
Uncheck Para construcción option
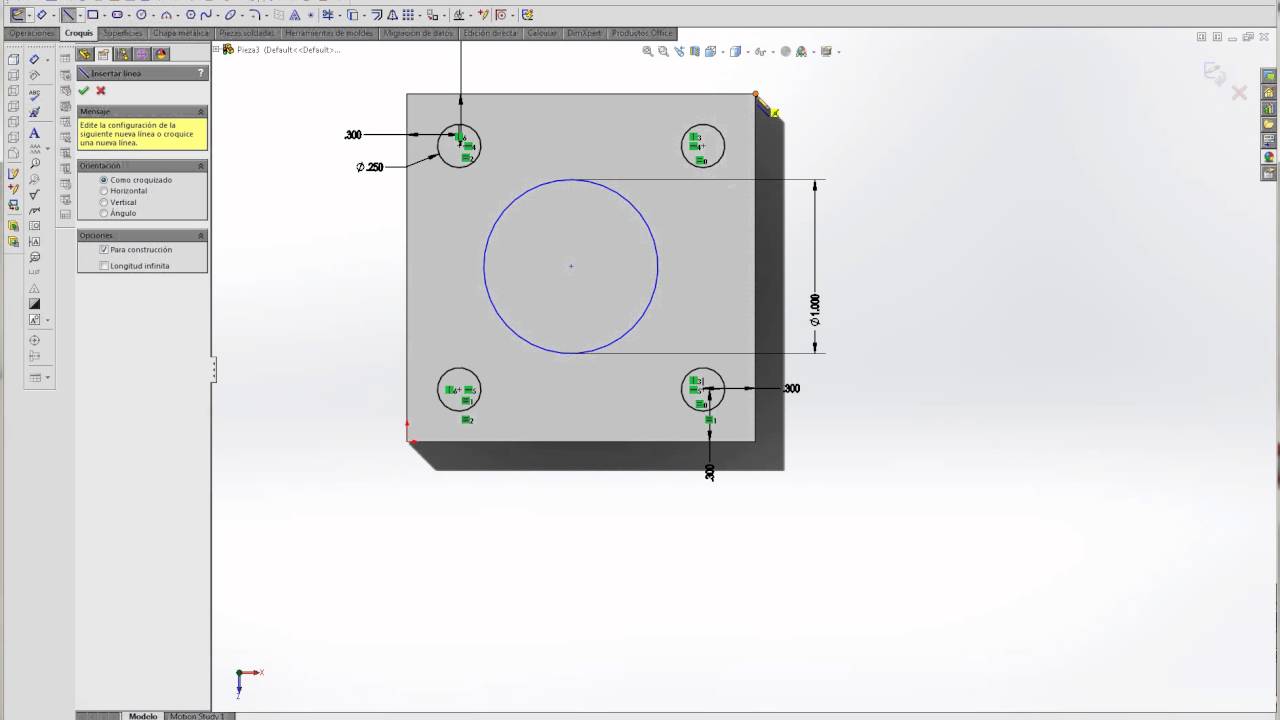104,249
